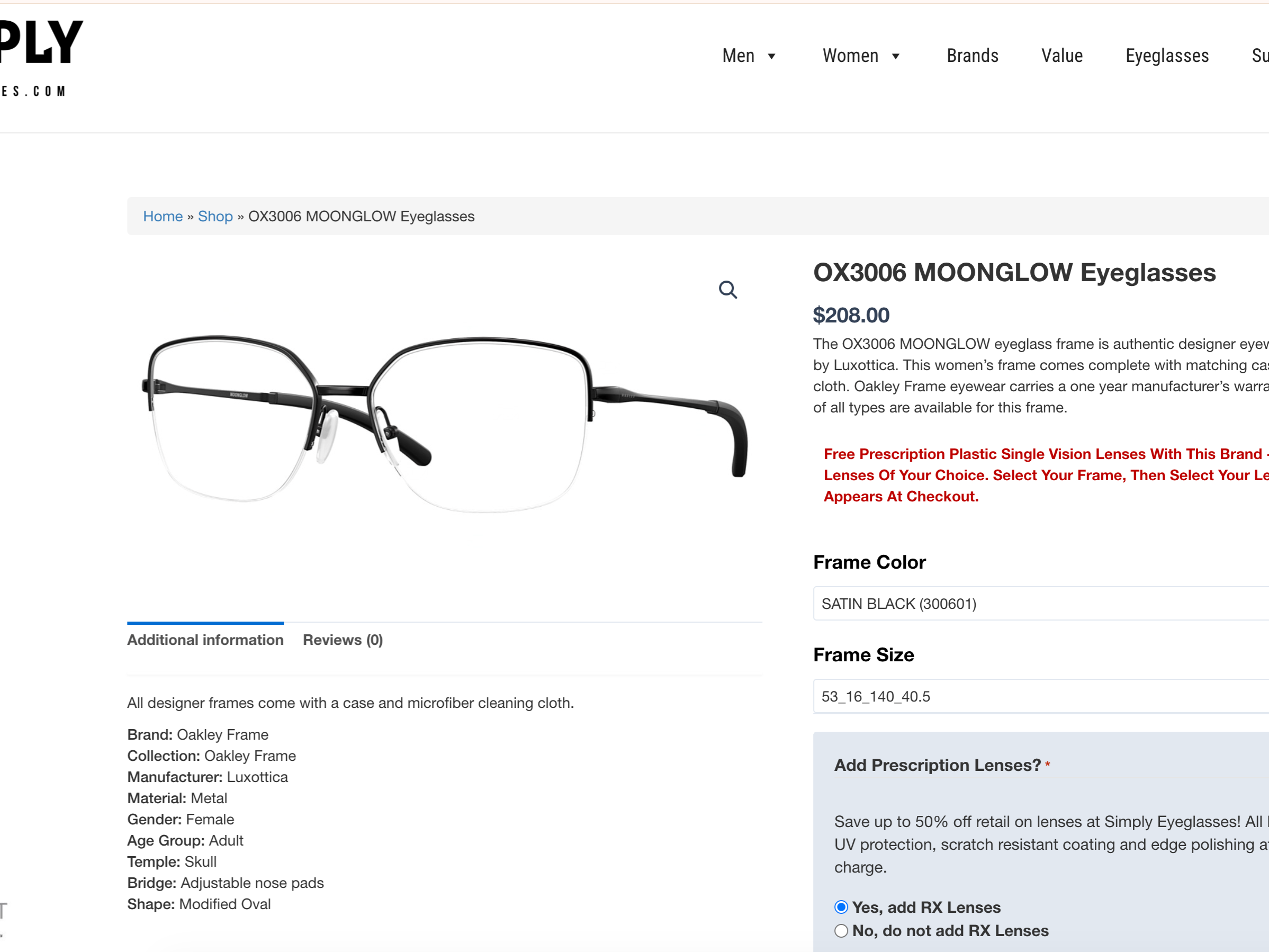
Task: Click the Manufacturer: Luxottica line
Action: point(208,777)
